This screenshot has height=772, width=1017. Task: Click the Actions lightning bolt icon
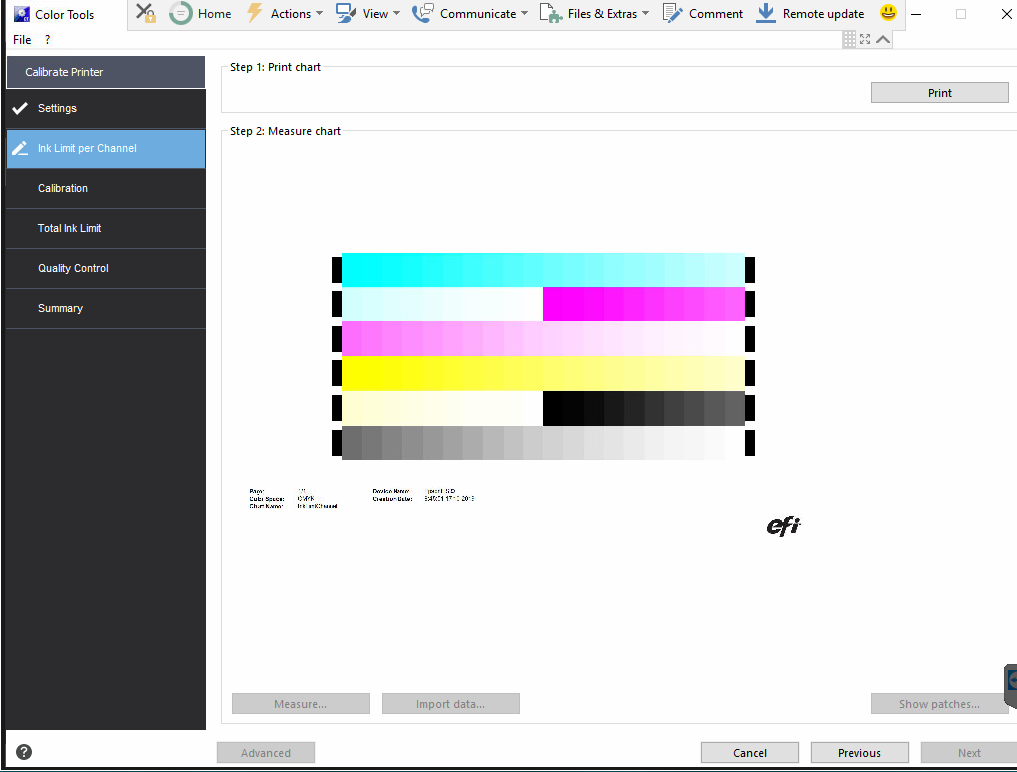pyautogui.click(x=255, y=12)
